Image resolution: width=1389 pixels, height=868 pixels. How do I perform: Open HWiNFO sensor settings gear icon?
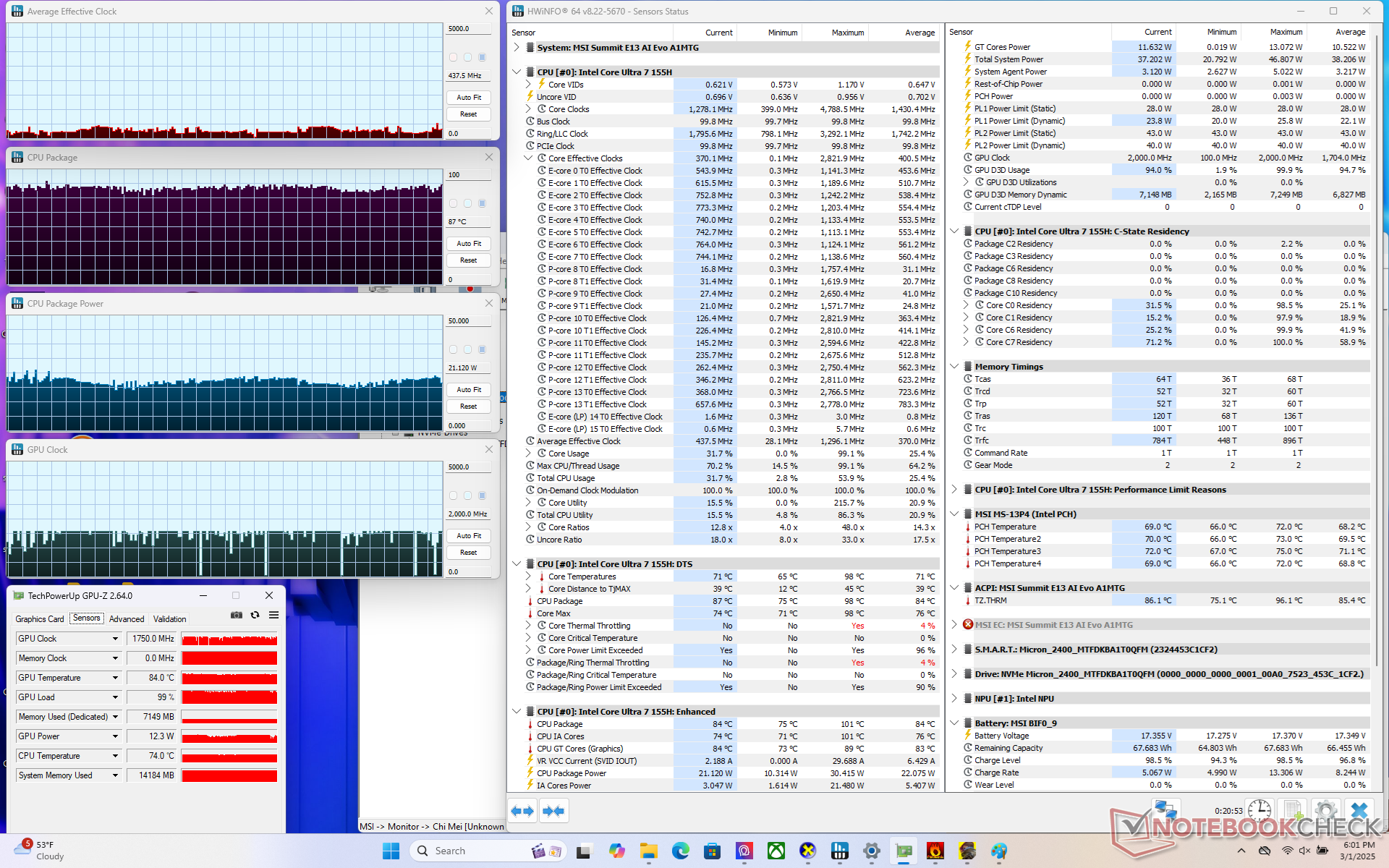click(x=1325, y=811)
